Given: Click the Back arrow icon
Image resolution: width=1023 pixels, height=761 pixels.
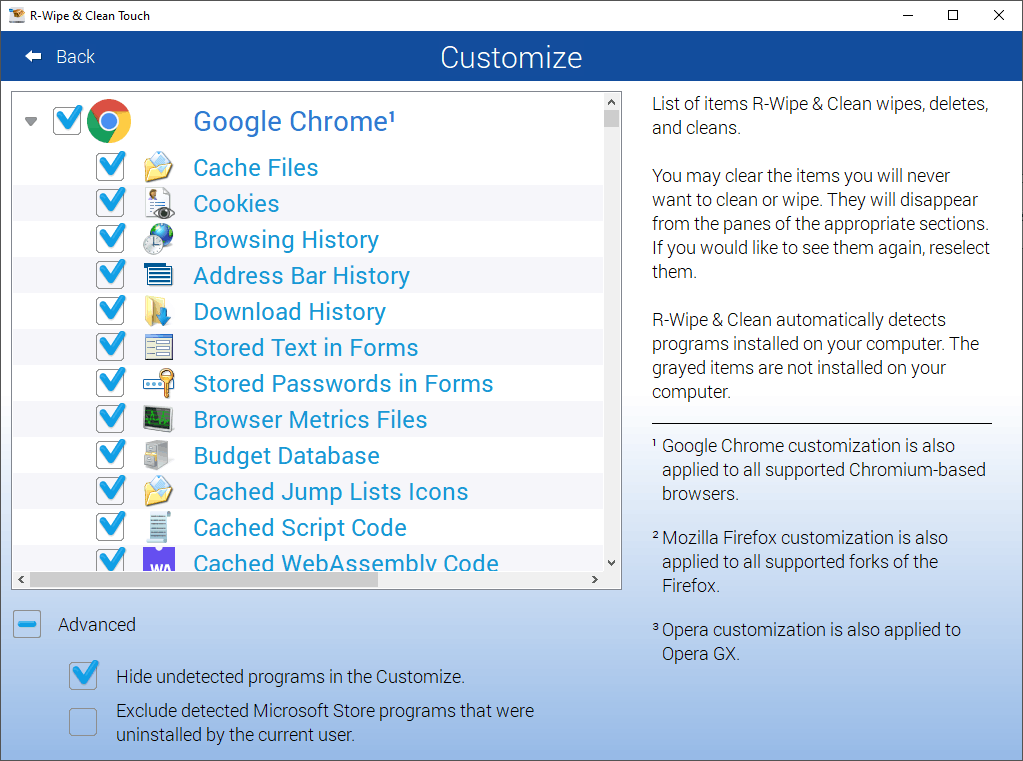Looking at the screenshot, I should coord(33,57).
